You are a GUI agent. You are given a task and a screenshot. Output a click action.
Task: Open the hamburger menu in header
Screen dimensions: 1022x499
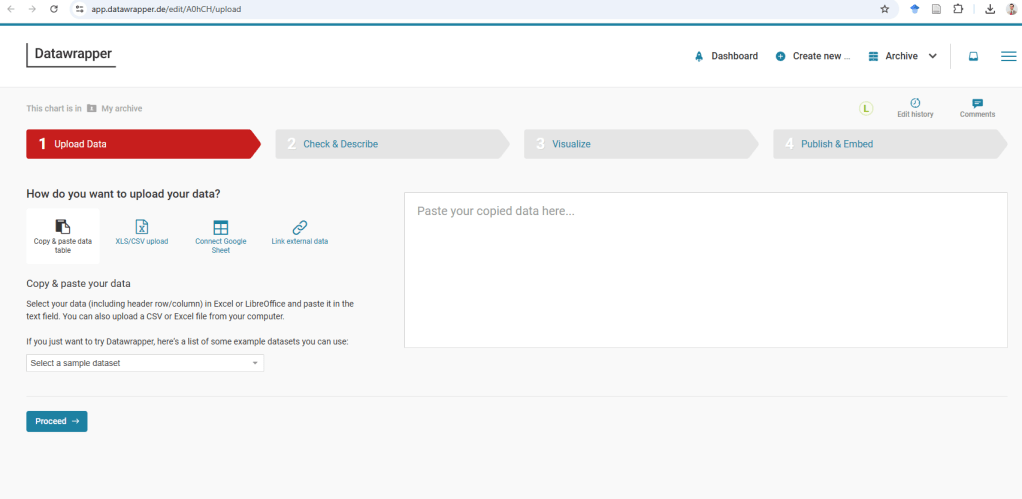click(1008, 56)
